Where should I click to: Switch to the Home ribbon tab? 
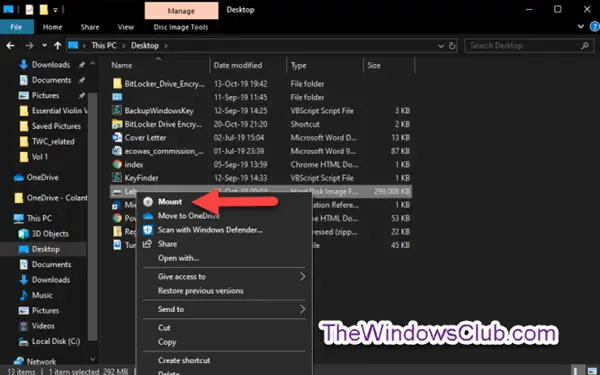[52, 27]
